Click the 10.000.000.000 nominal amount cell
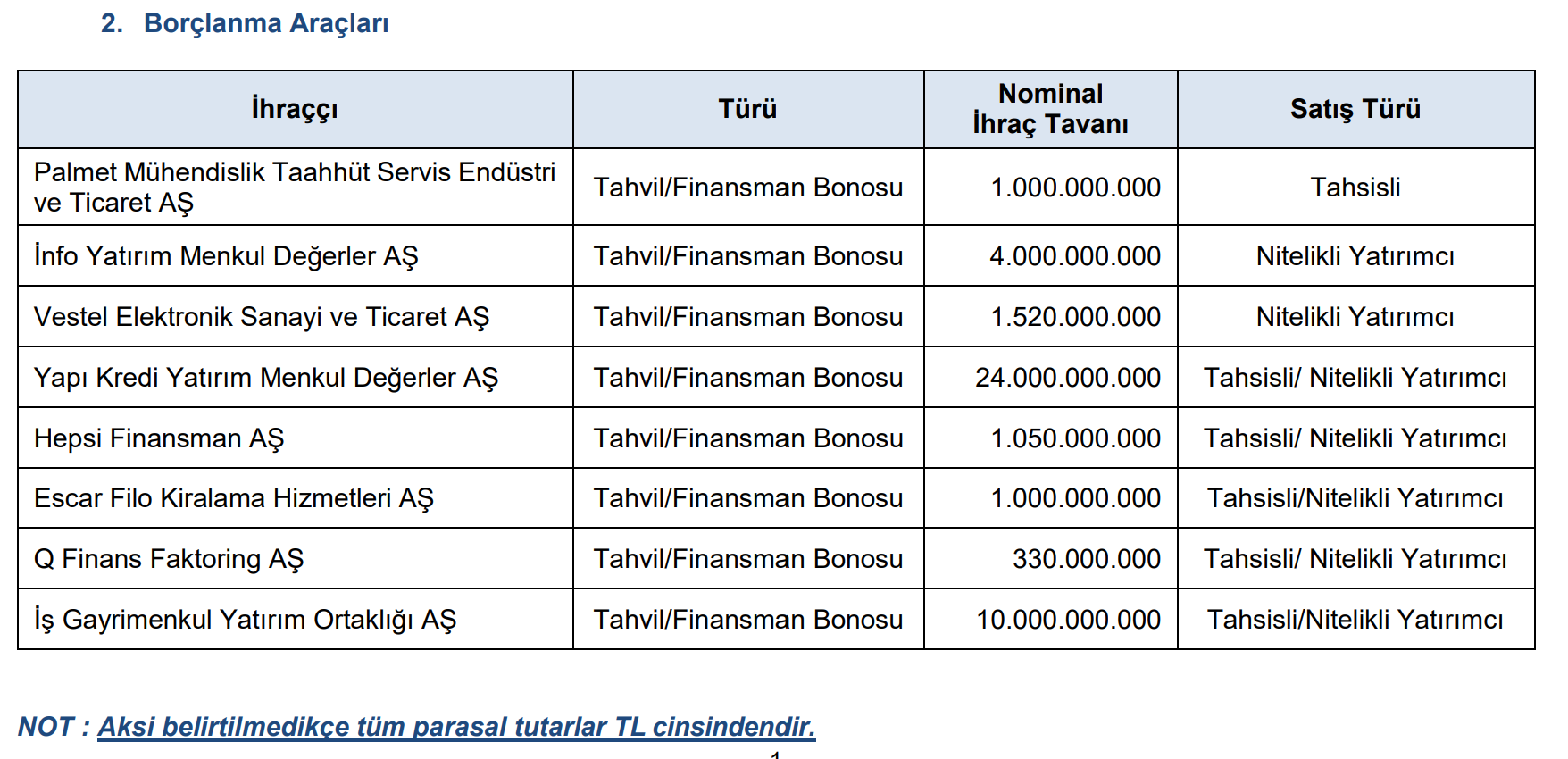 point(1068,620)
